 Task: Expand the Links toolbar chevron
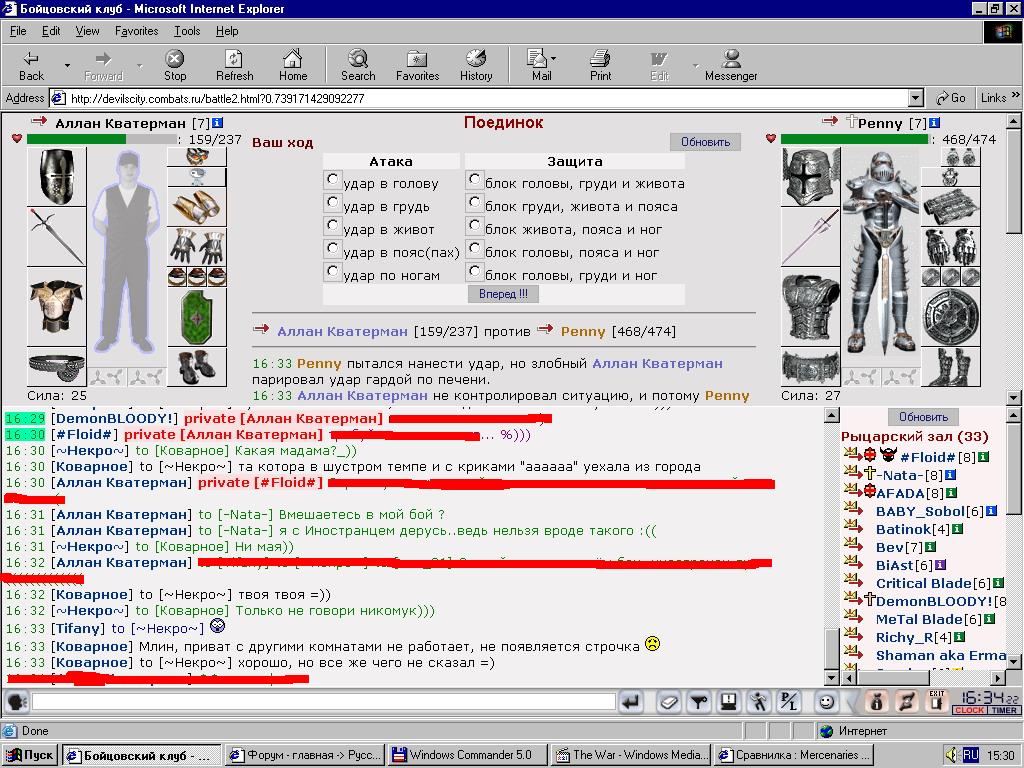click(1016, 96)
